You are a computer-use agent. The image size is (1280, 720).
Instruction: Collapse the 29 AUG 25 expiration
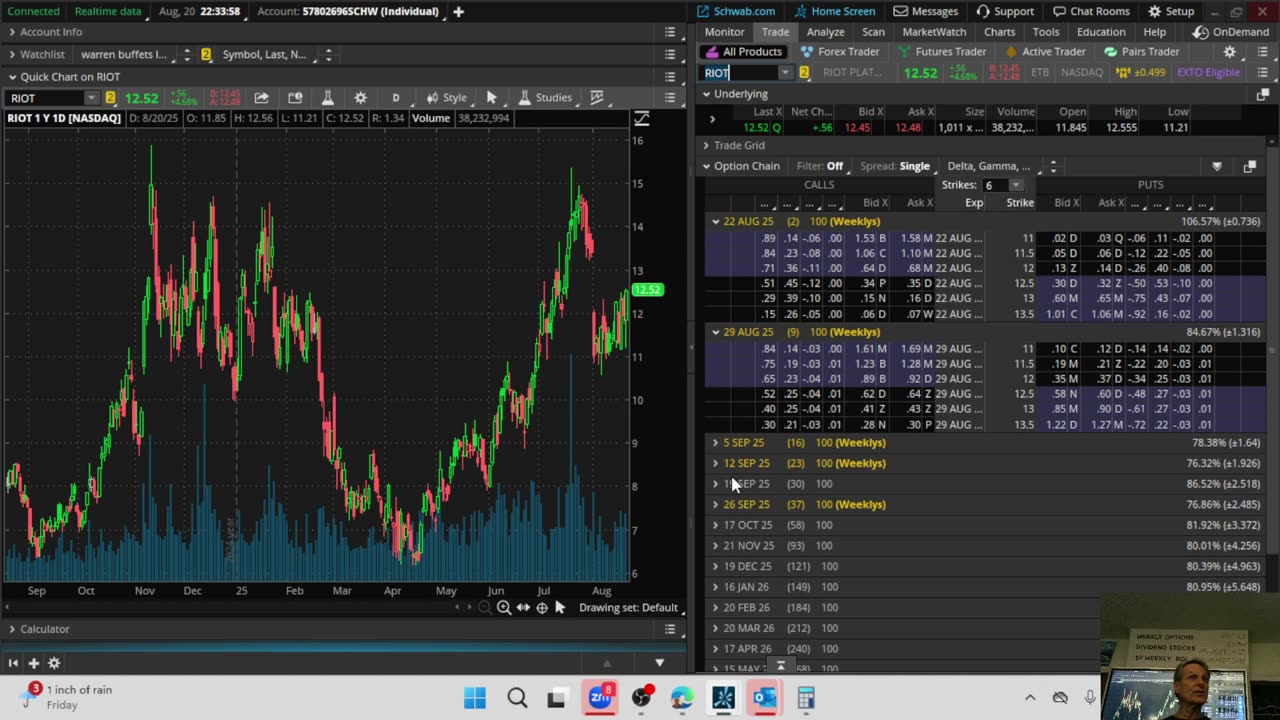715,332
